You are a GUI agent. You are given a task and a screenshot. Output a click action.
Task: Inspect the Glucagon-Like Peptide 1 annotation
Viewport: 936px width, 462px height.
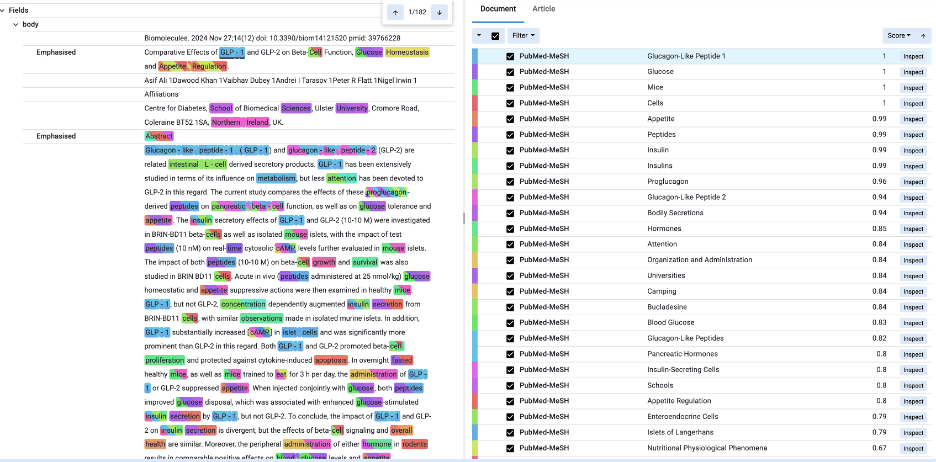coord(913,57)
